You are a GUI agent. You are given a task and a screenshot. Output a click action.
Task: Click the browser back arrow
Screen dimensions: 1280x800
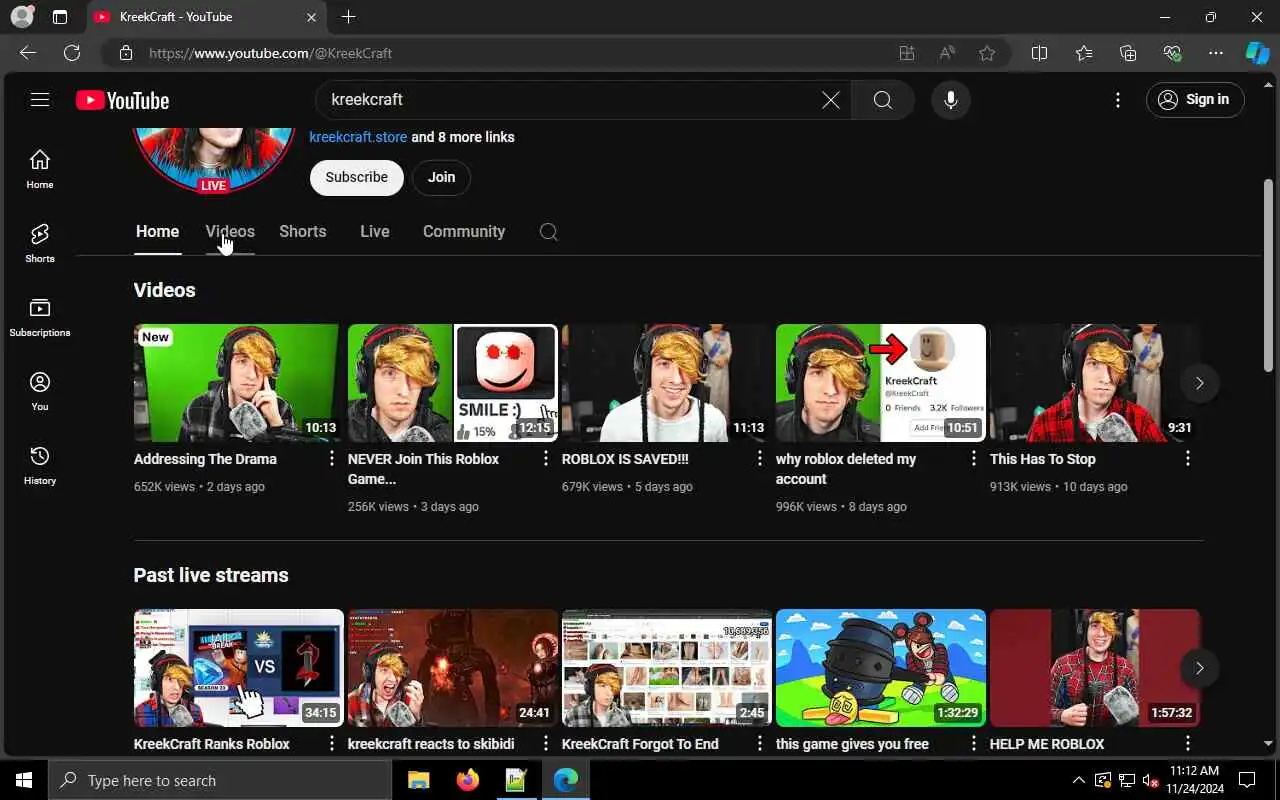[x=28, y=53]
